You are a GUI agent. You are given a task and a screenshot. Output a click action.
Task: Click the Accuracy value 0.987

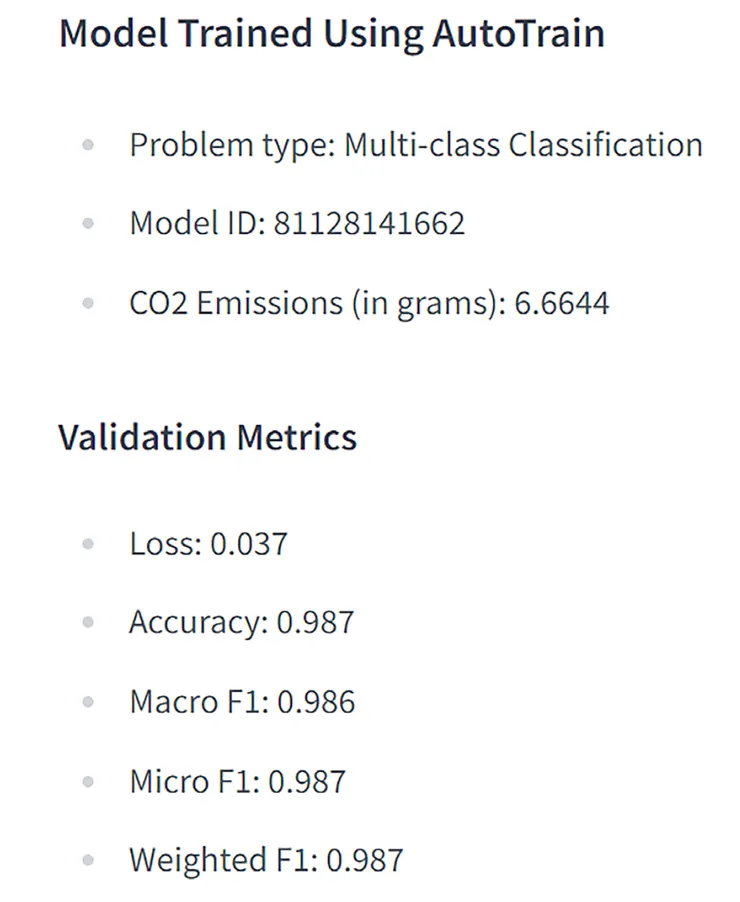(315, 622)
